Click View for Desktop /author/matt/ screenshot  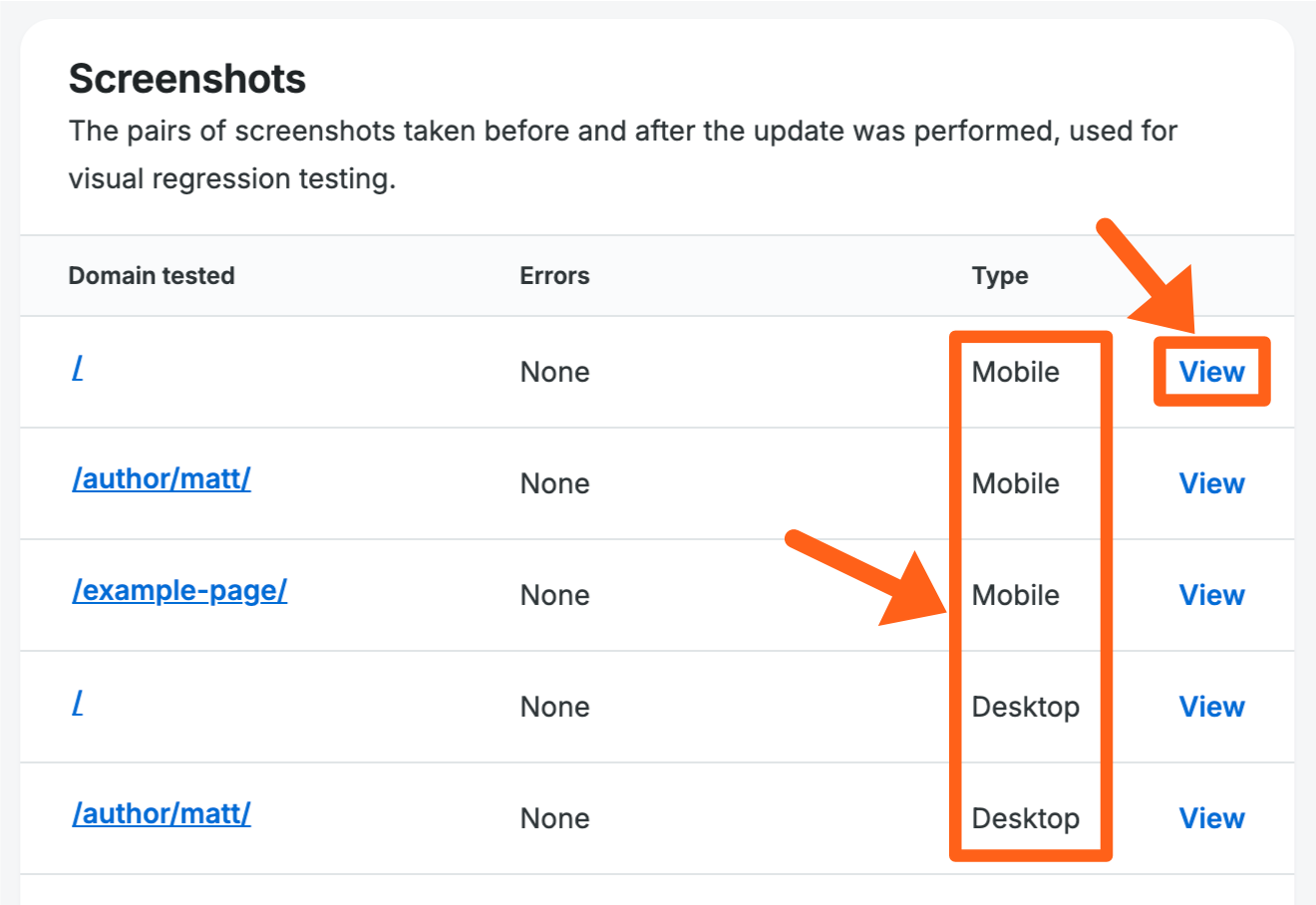coord(1211,818)
